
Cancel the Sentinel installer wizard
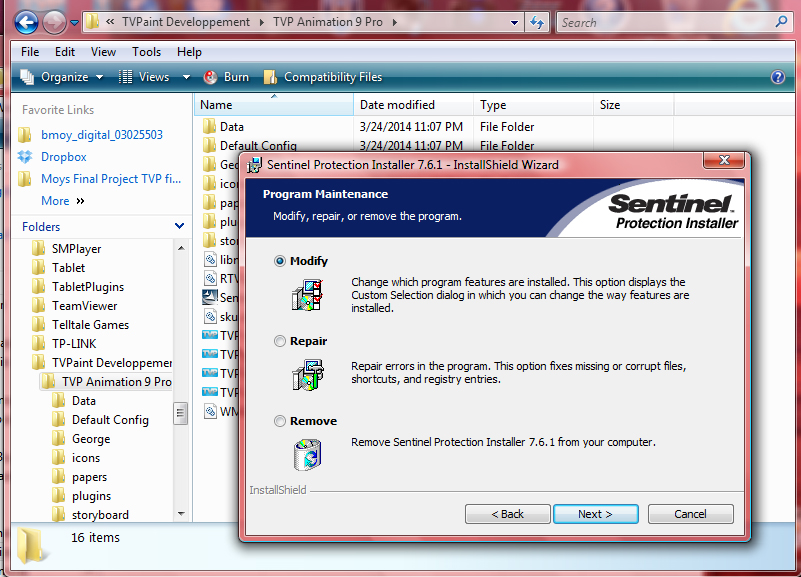point(691,514)
